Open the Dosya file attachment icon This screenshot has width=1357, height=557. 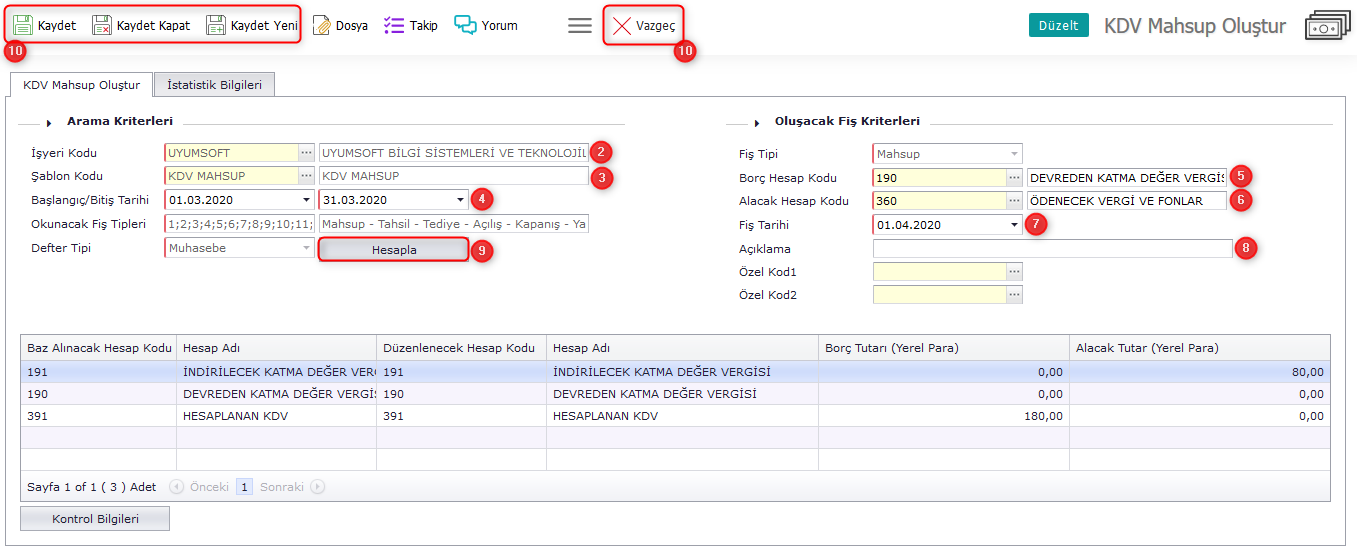(322, 25)
